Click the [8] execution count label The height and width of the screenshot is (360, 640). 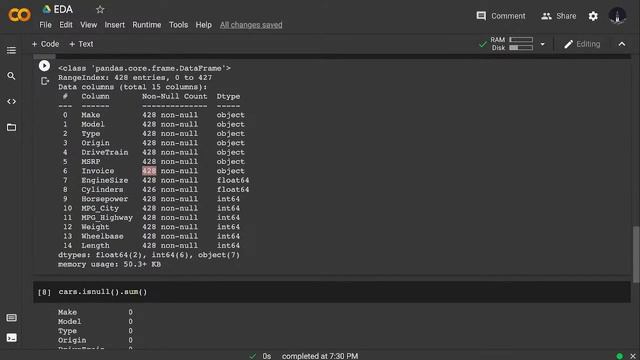[44, 292]
